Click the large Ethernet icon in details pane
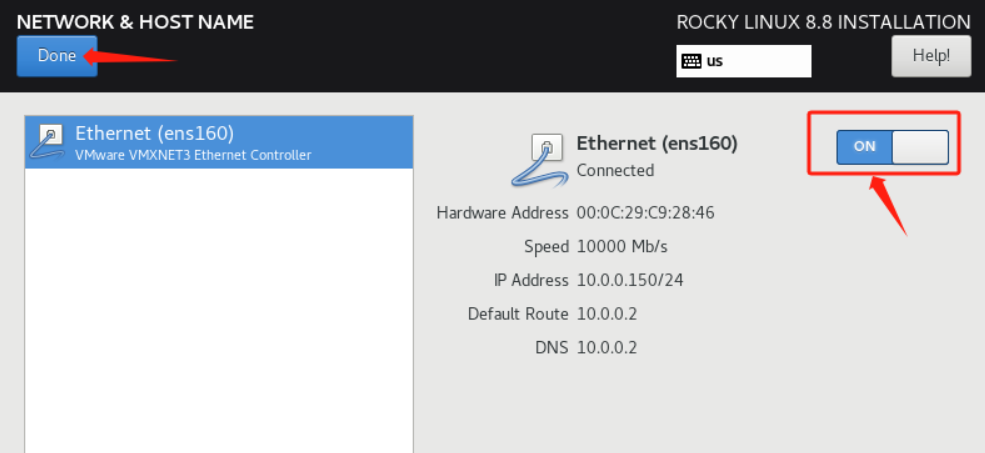Image resolution: width=985 pixels, height=453 pixels. pyautogui.click(x=541, y=159)
